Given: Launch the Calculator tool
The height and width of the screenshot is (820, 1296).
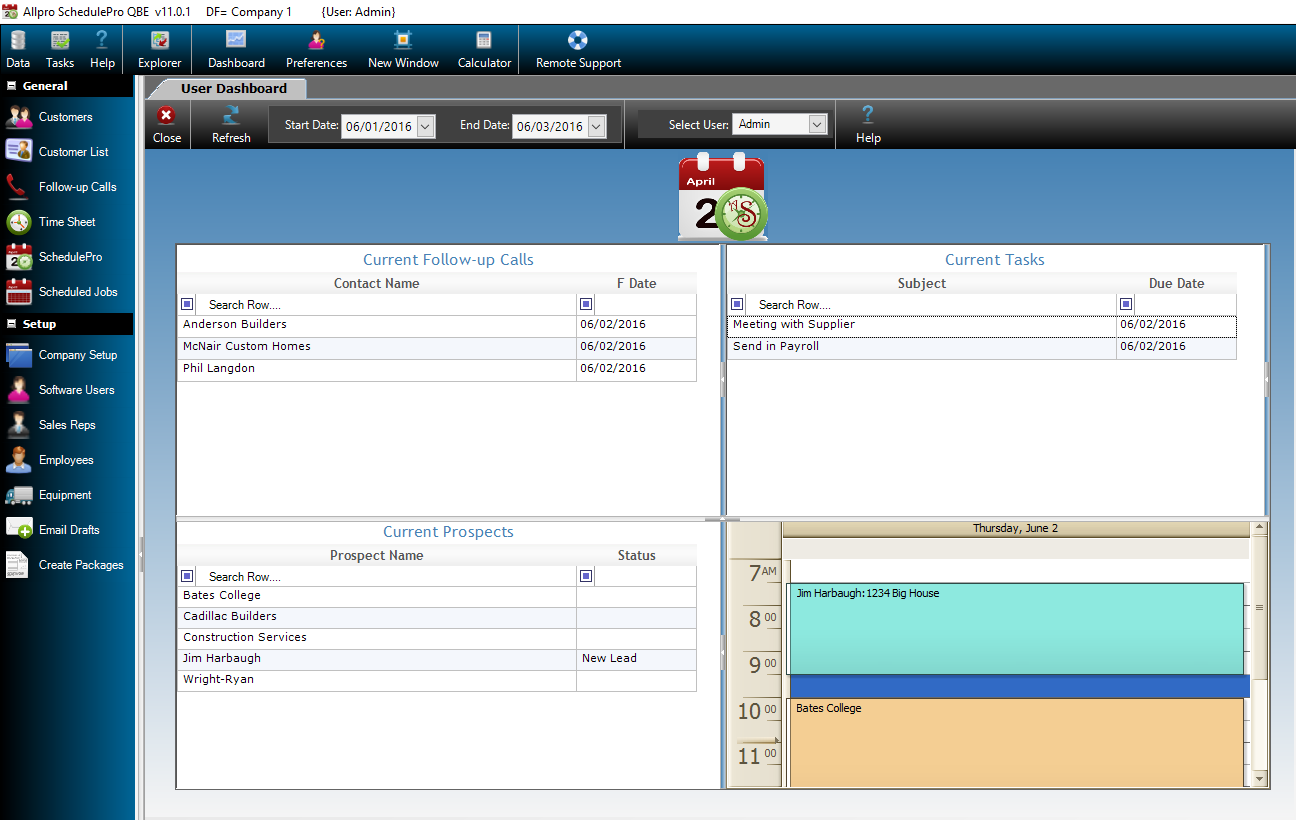Looking at the screenshot, I should pos(484,49).
